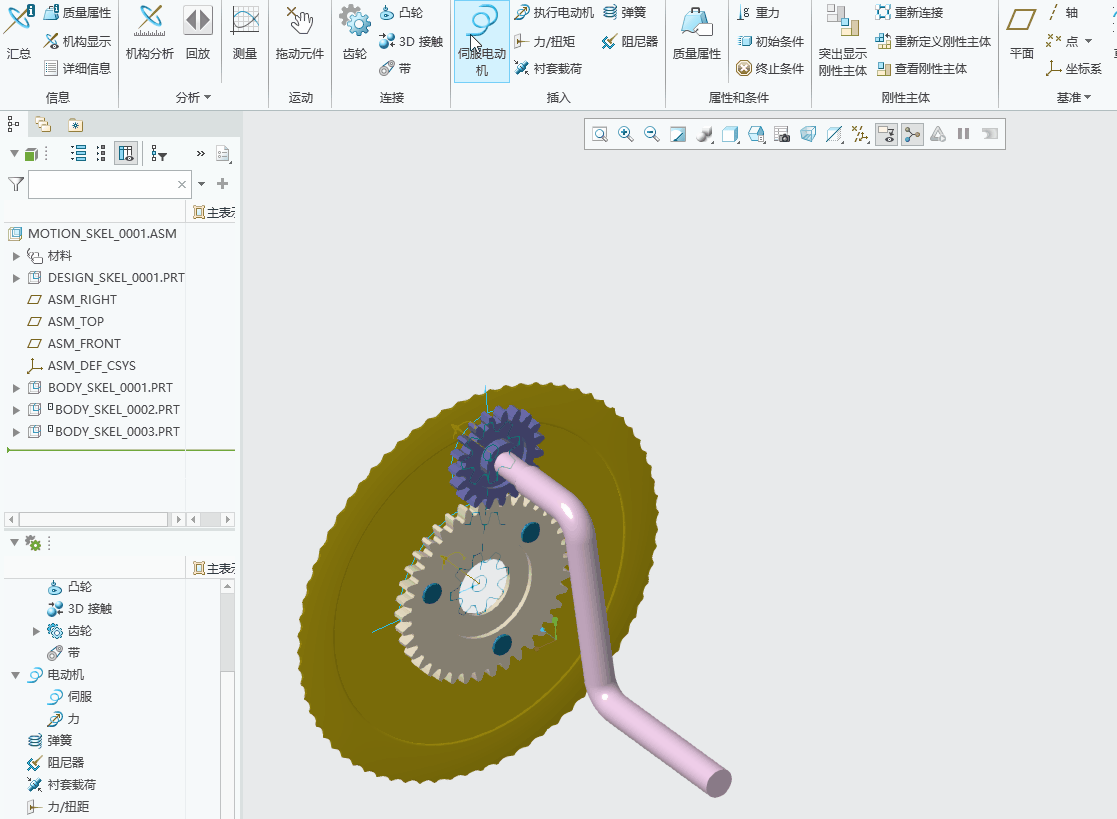Open the 齿轮 gear connection tool
Screen dimensions: 1117x819
(354, 33)
